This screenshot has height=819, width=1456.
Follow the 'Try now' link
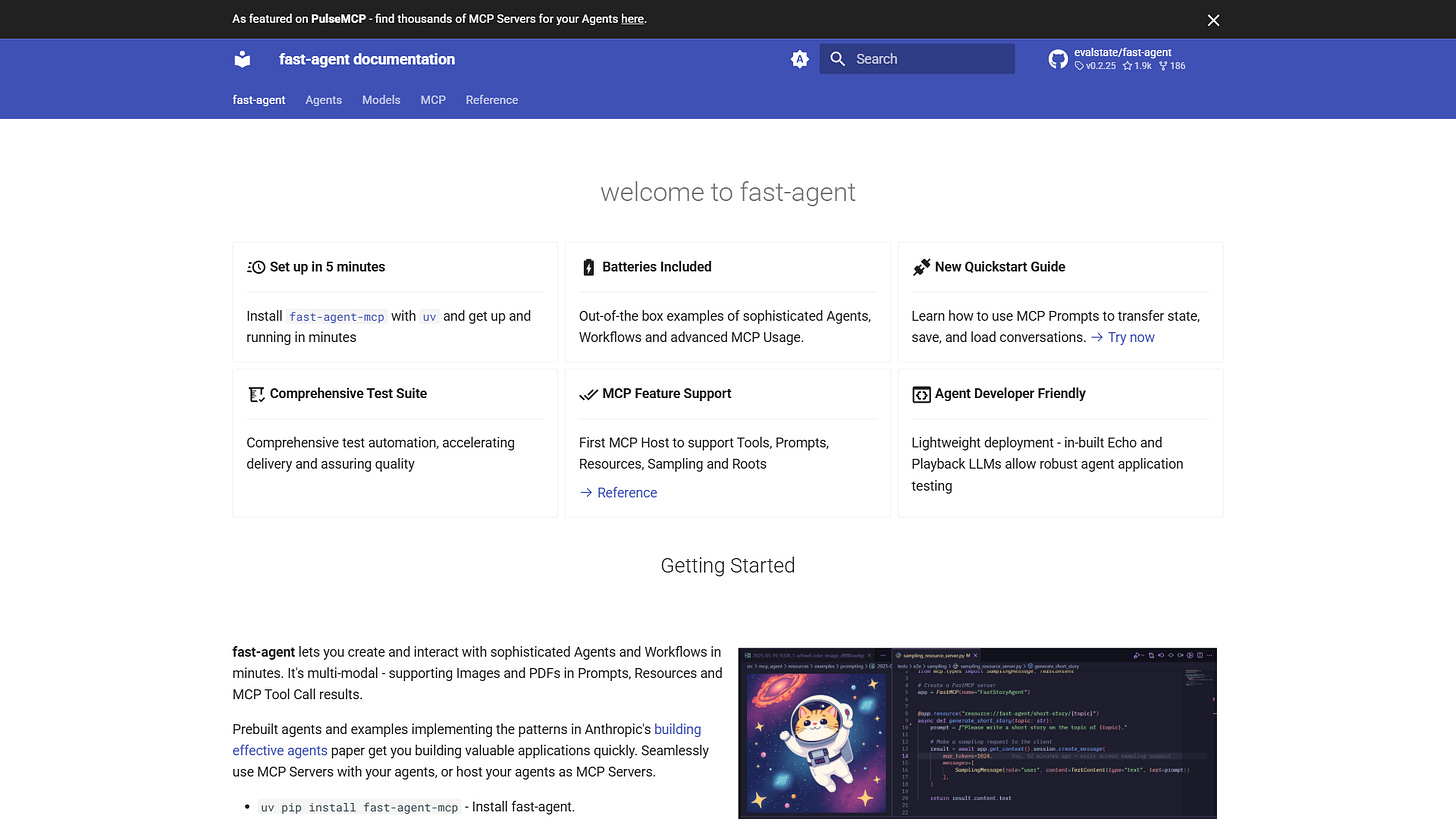click(x=1122, y=337)
